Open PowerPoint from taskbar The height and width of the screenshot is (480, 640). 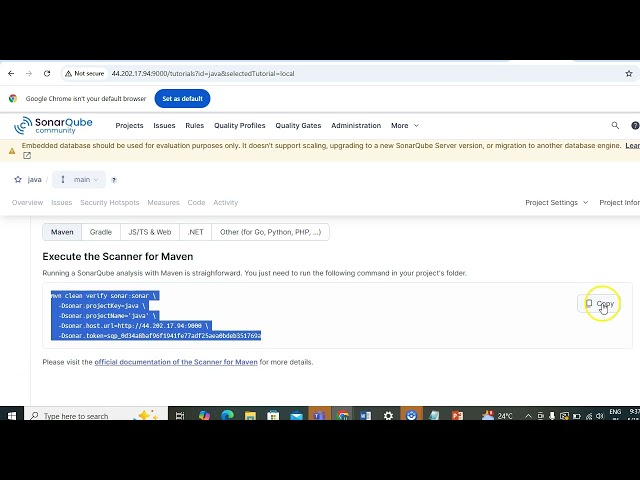pyautogui.click(x=457, y=415)
